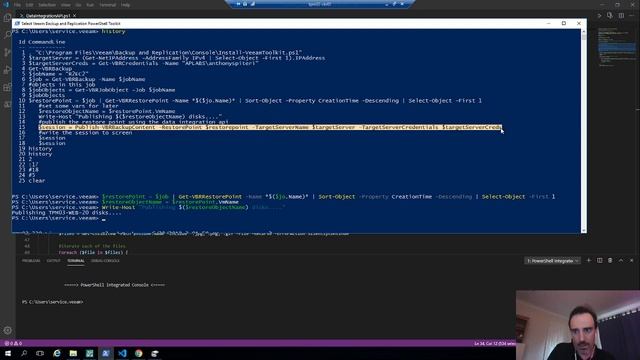
Task: Click the Run script icon in editor toolbar
Action: click(x=599, y=16)
